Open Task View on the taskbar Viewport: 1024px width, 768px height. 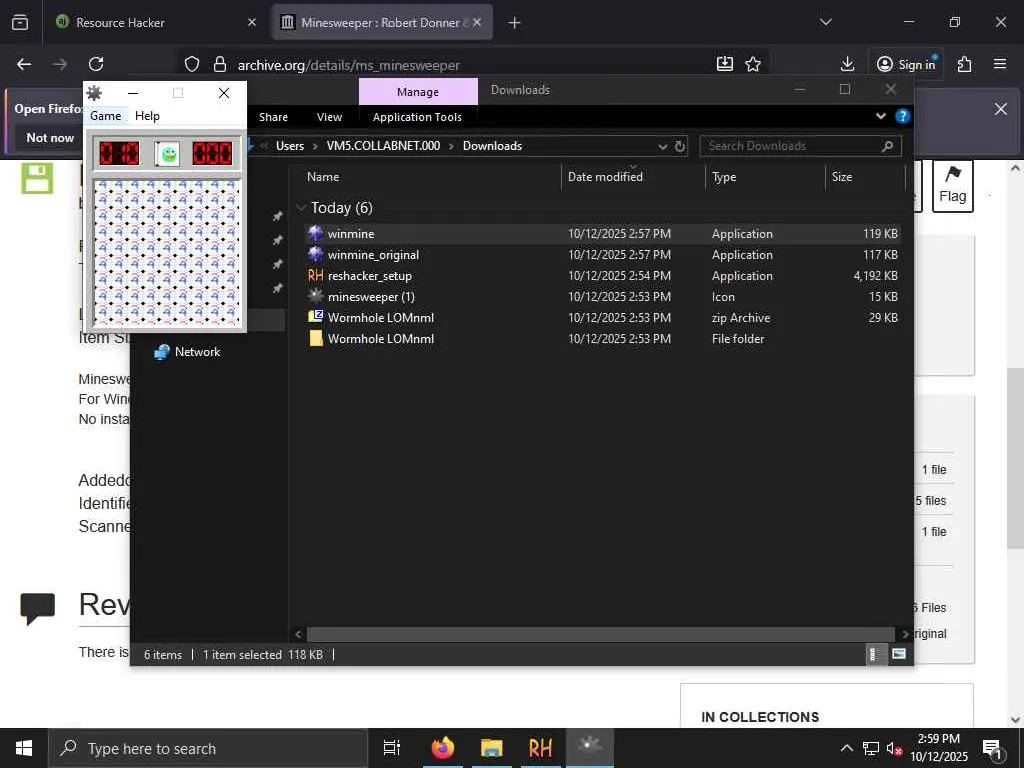coord(392,748)
